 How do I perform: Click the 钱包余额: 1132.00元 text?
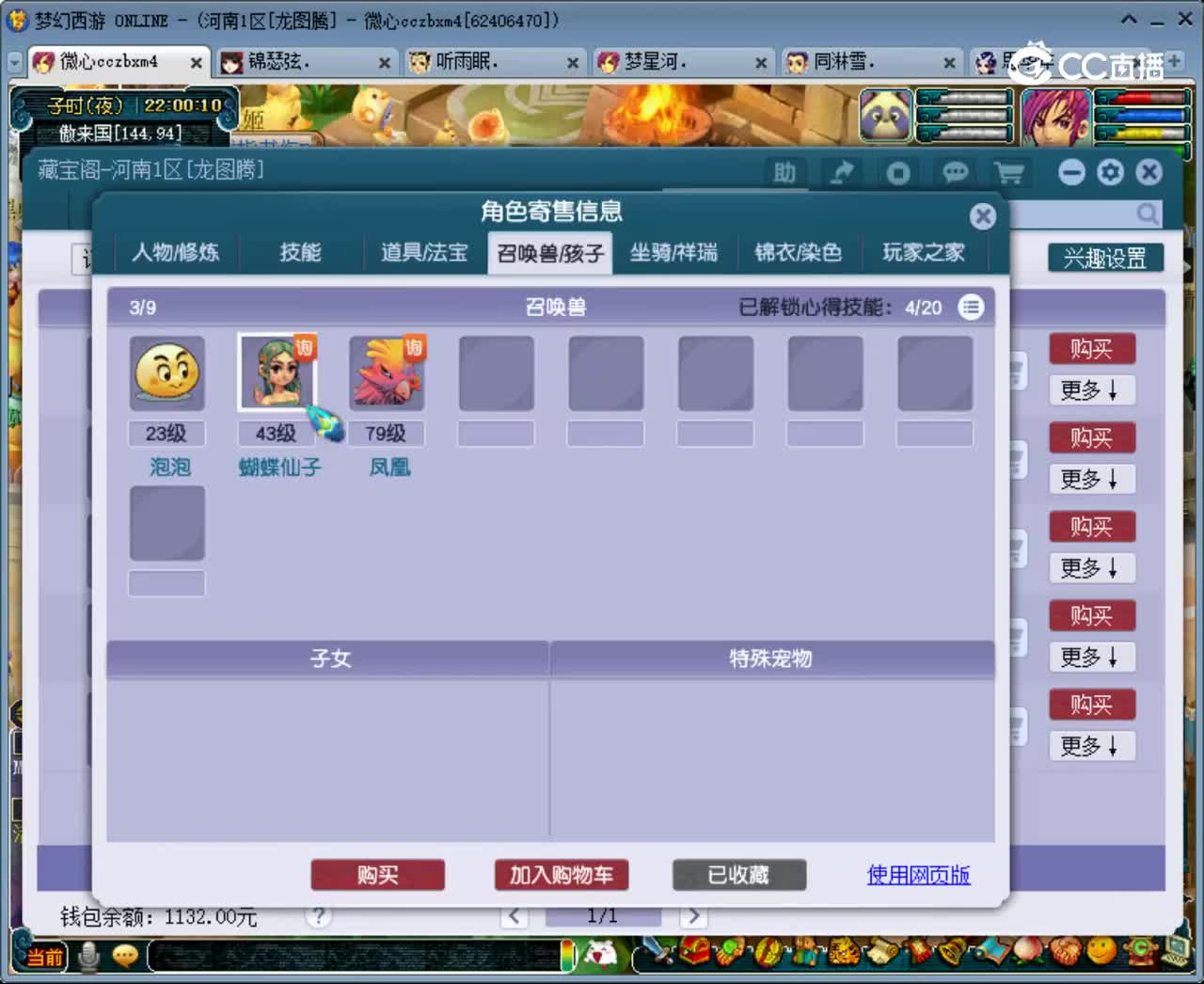pos(158,916)
